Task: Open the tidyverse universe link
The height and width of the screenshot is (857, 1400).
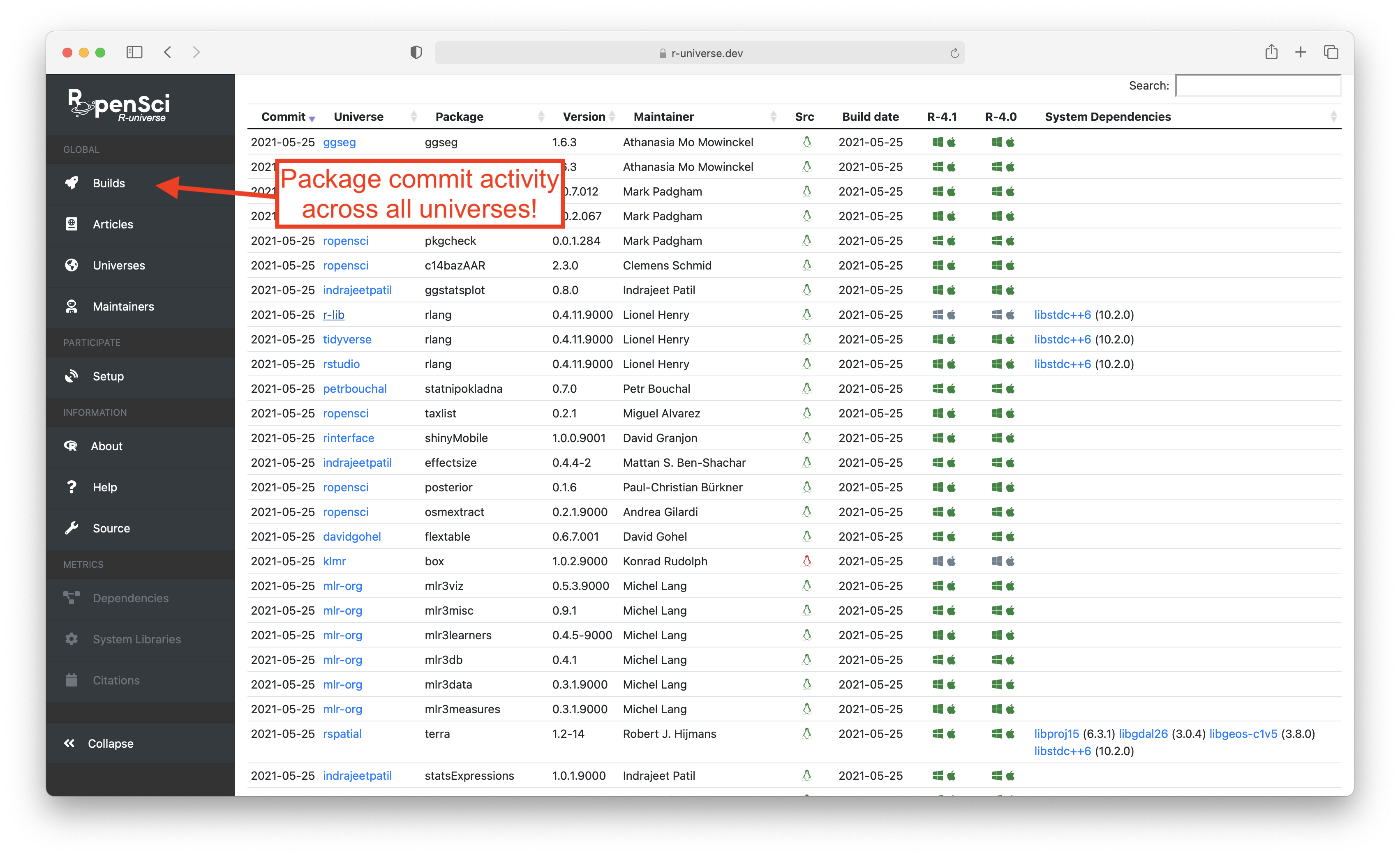Action: click(x=347, y=340)
